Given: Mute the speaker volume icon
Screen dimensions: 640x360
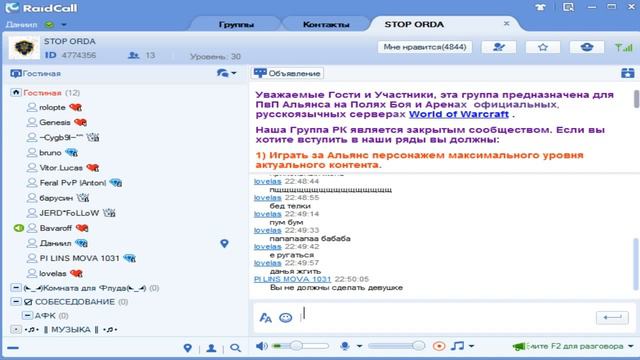Looking at the screenshot, I should (x=261, y=346).
